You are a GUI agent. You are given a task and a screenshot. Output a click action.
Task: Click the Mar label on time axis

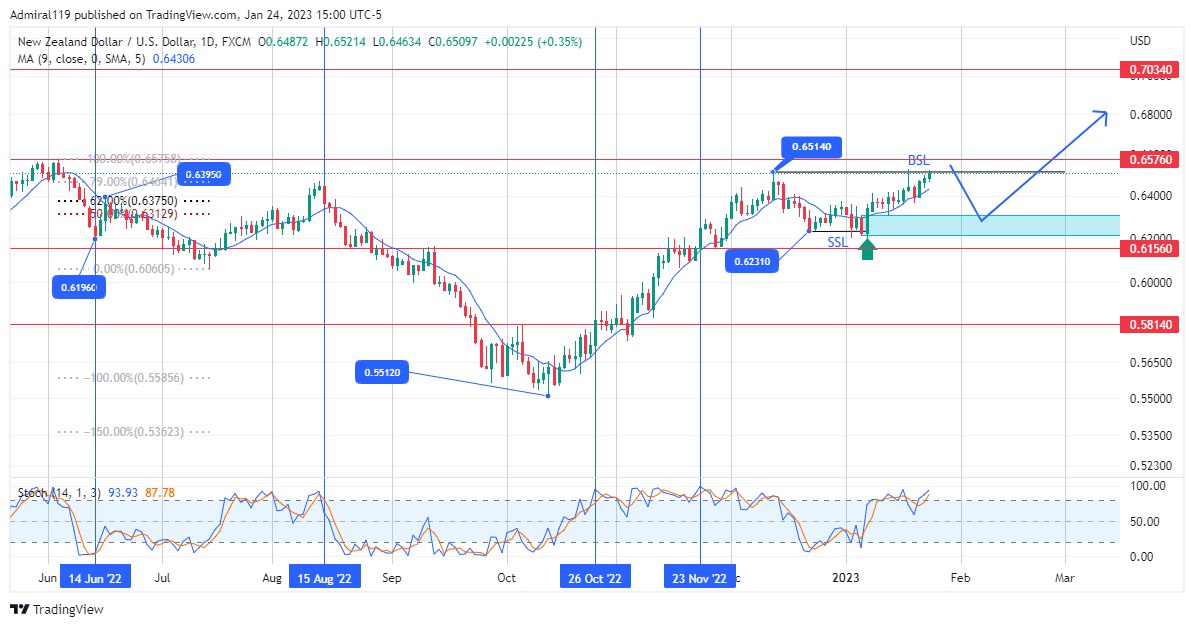point(1065,578)
